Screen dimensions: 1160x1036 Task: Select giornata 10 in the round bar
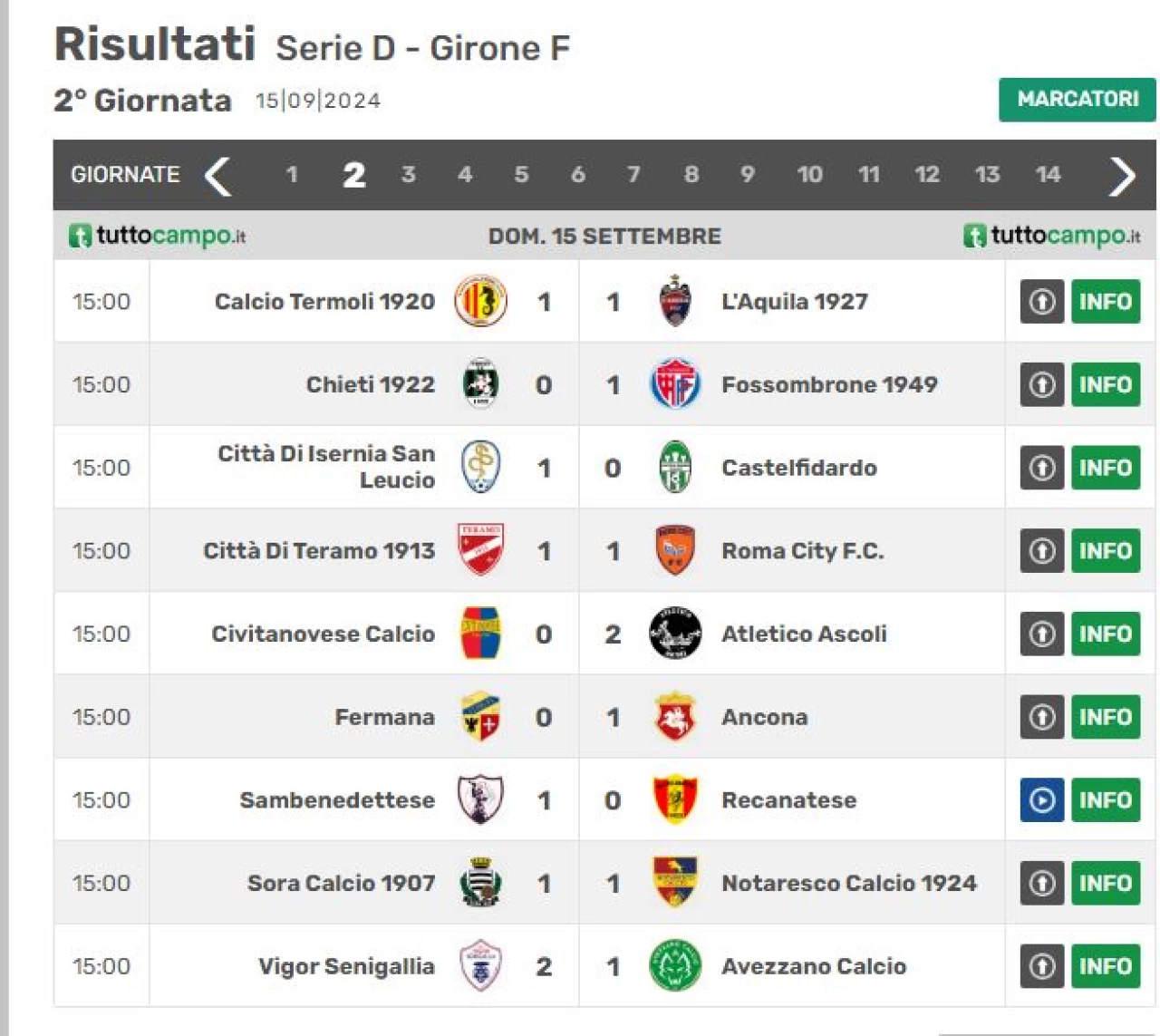click(809, 174)
